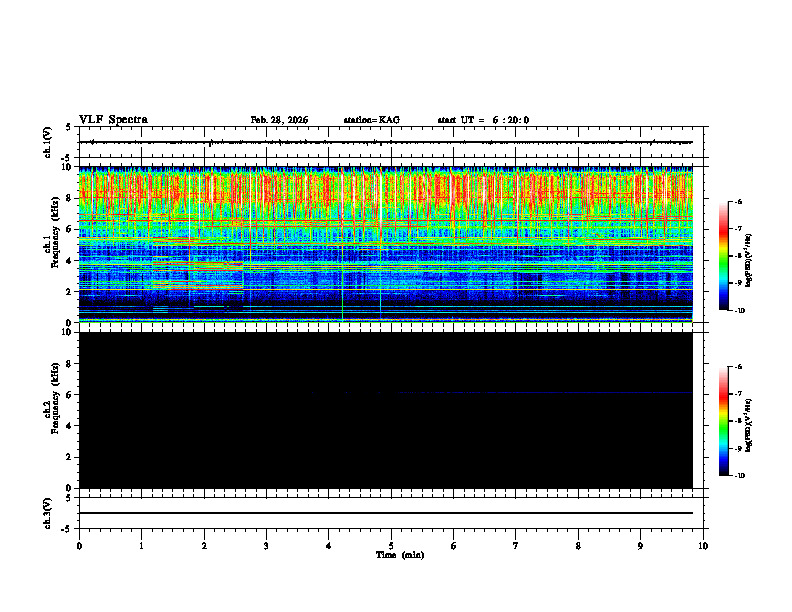Select the "start UT = 6:20:0" text
This screenshot has width=792, height=612.
(x=483, y=120)
